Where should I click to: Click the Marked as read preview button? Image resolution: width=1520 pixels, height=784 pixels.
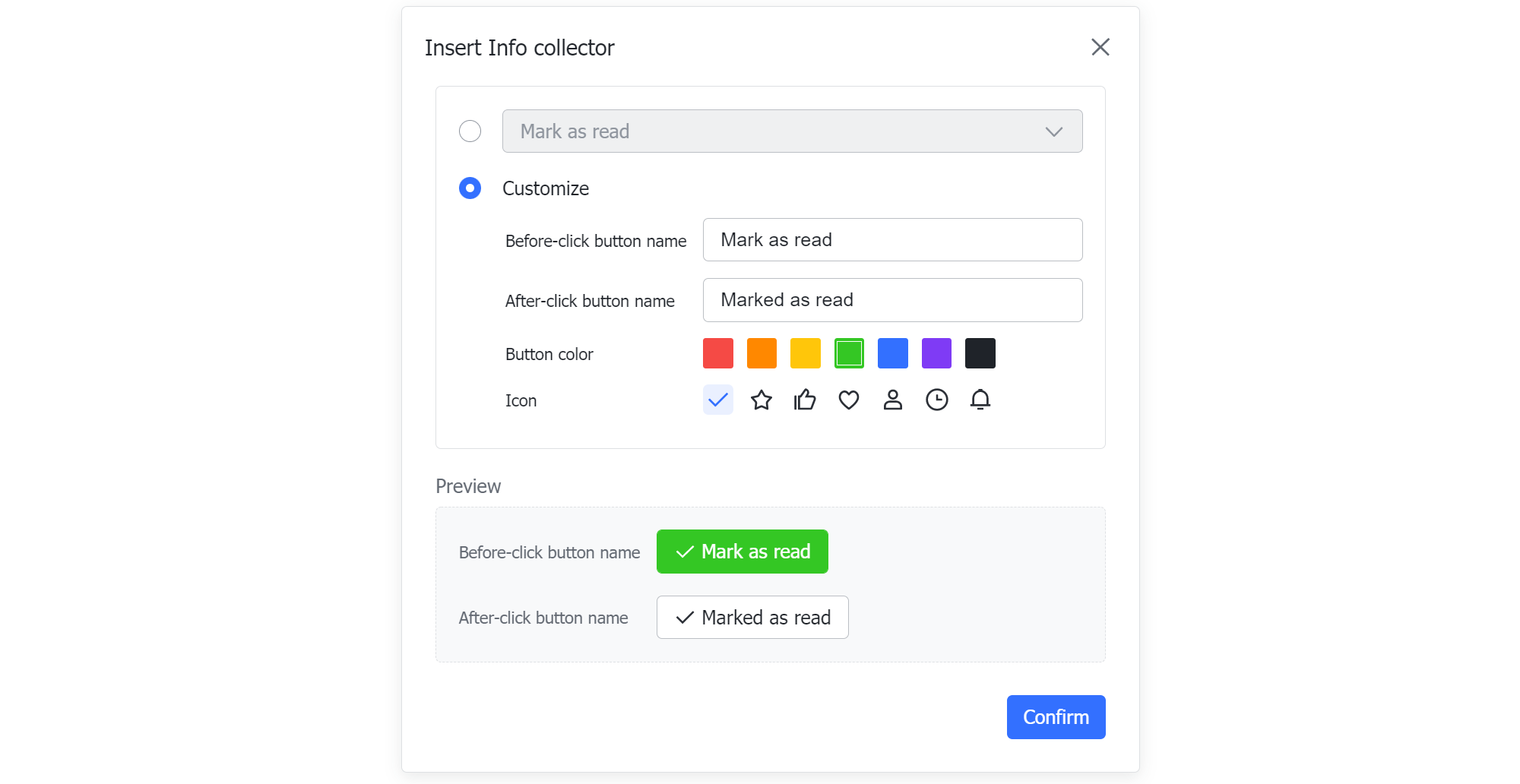[752, 617]
